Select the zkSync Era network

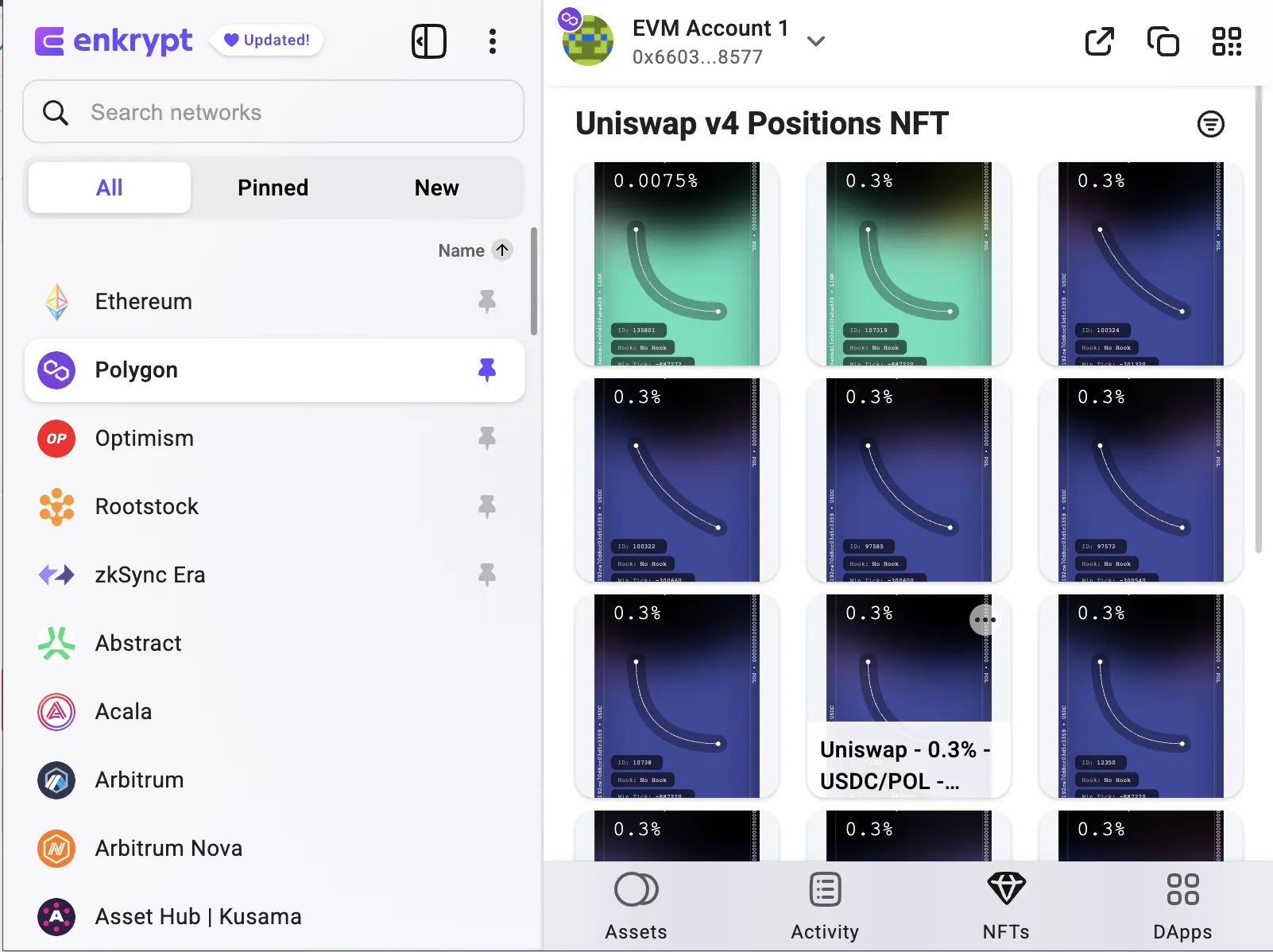pyautogui.click(x=275, y=575)
